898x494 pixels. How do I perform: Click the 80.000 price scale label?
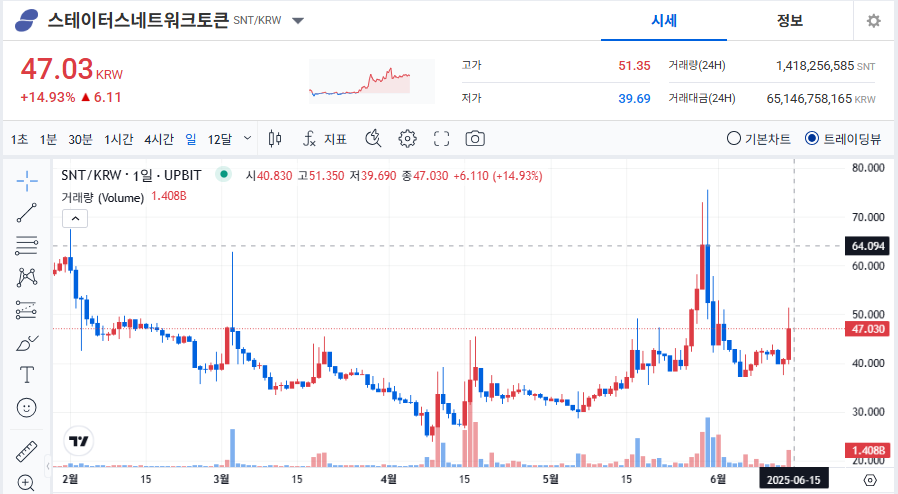pyautogui.click(x=868, y=168)
